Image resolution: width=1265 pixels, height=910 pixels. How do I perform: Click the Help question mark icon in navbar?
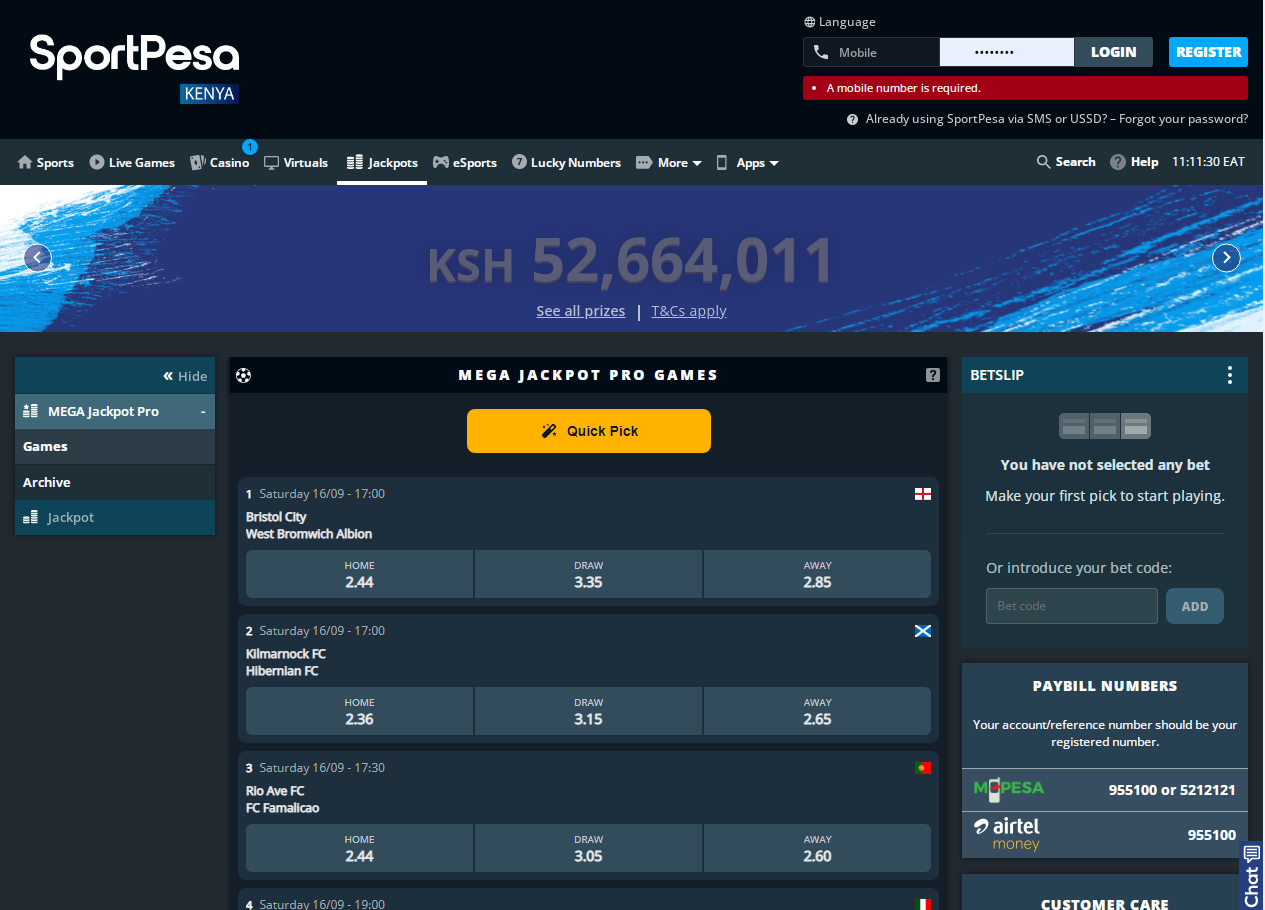[1118, 162]
